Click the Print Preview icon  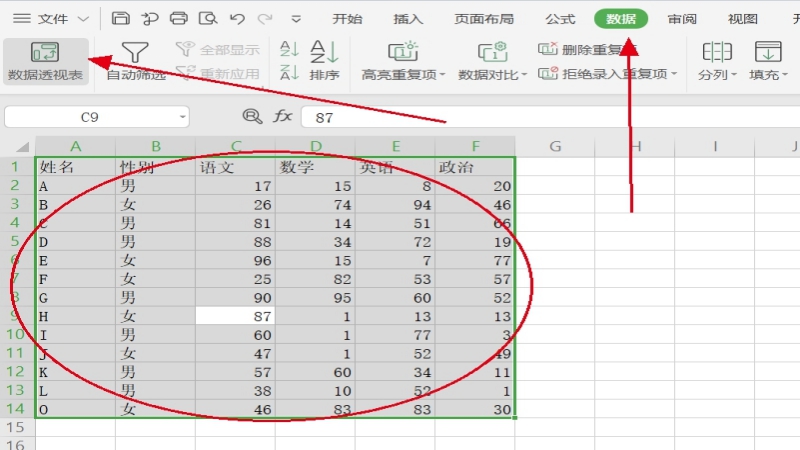[207, 18]
